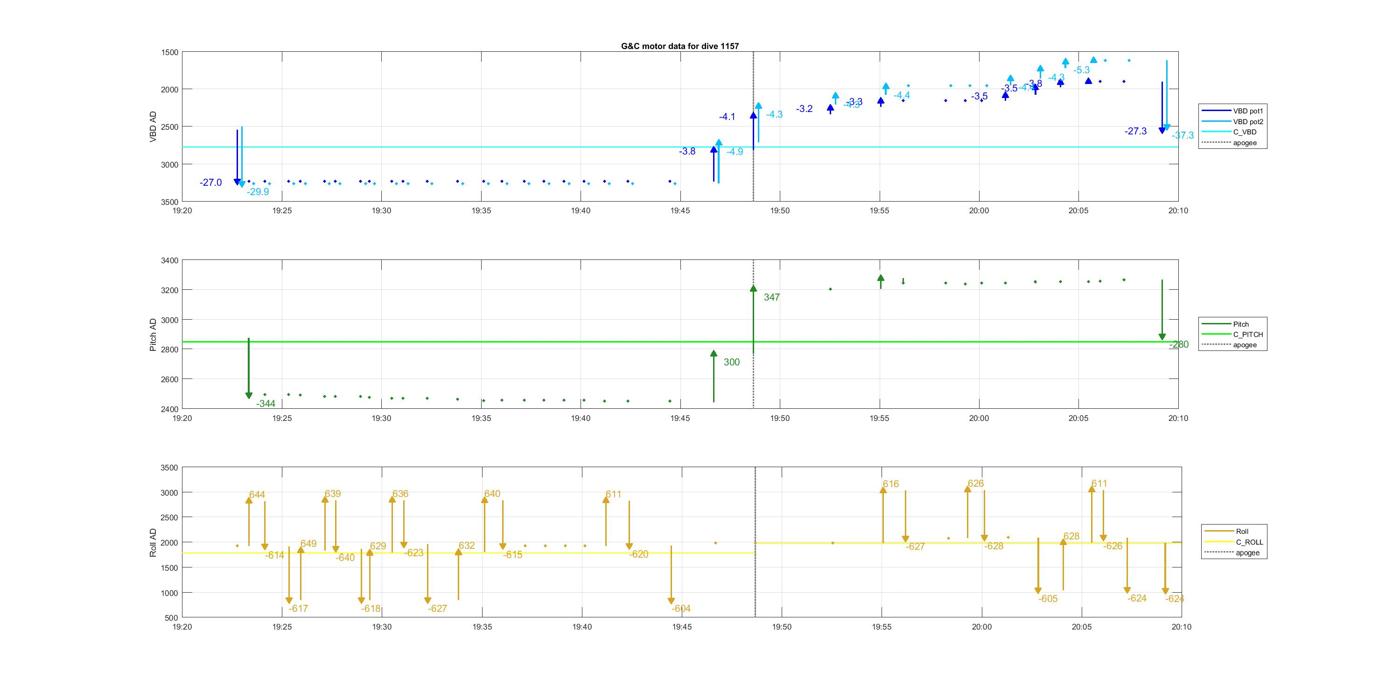Click the yellow C_ROLL legend line sample

pos(1218,542)
